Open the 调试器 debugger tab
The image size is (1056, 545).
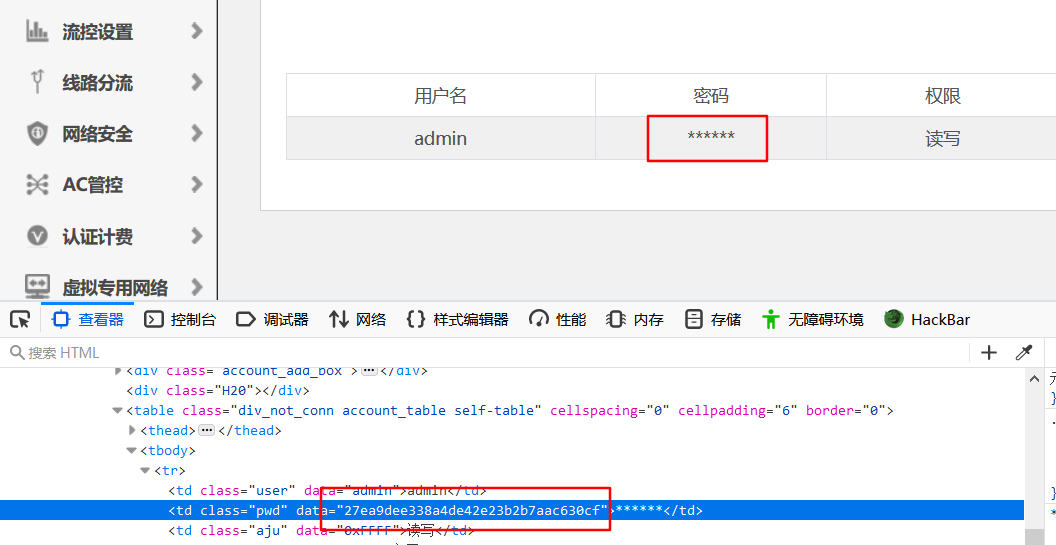click(x=272, y=320)
